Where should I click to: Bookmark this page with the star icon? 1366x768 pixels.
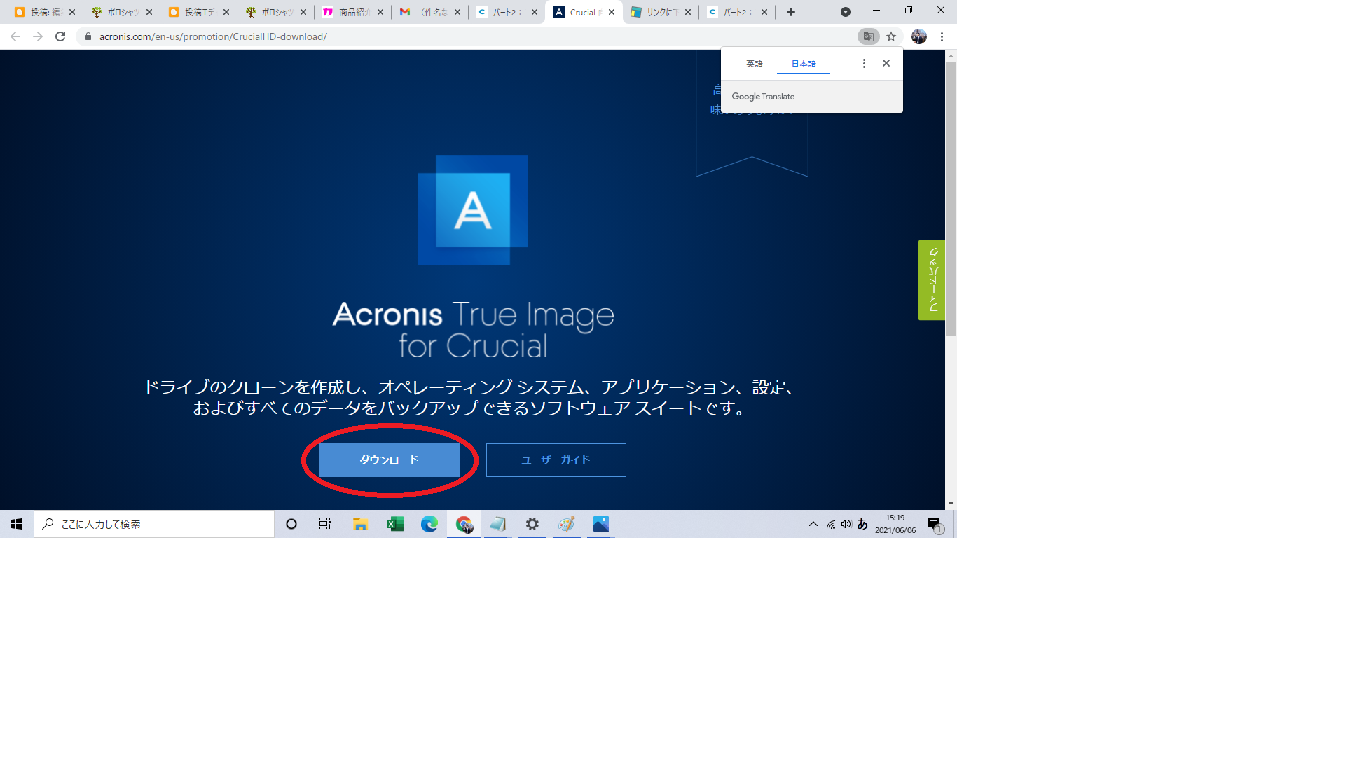click(x=891, y=36)
